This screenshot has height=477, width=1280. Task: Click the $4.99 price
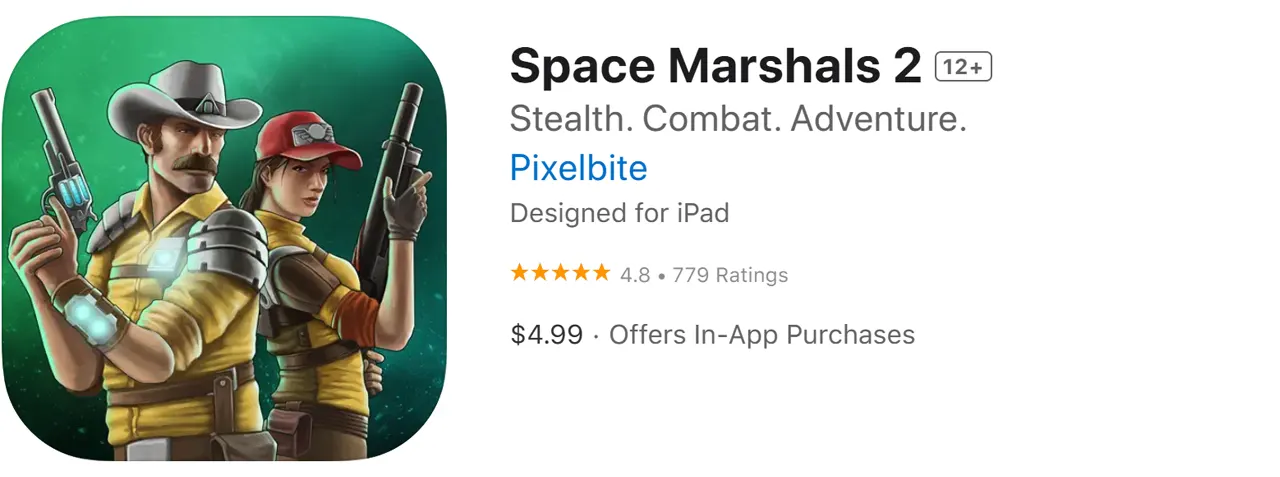pos(546,334)
